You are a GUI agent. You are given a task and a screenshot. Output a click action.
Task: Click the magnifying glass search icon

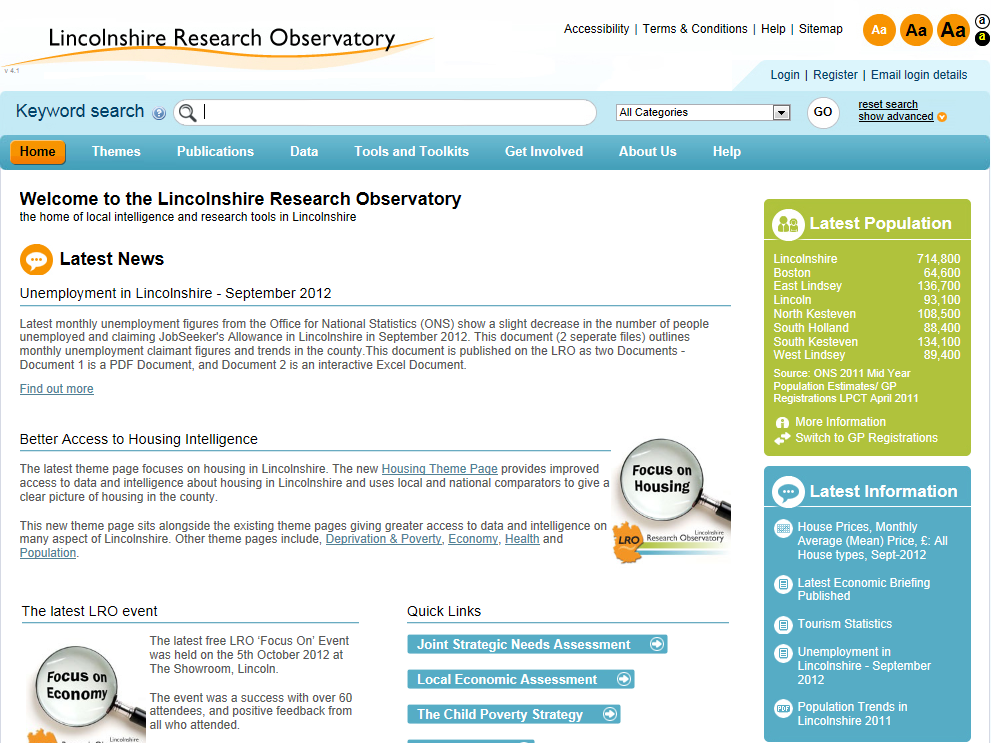point(187,113)
